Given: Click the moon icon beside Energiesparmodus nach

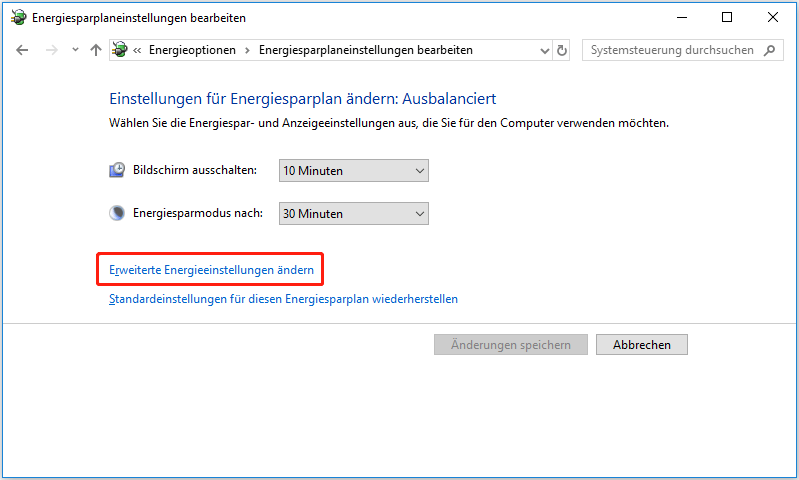Looking at the screenshot, I should click(117, 213).
